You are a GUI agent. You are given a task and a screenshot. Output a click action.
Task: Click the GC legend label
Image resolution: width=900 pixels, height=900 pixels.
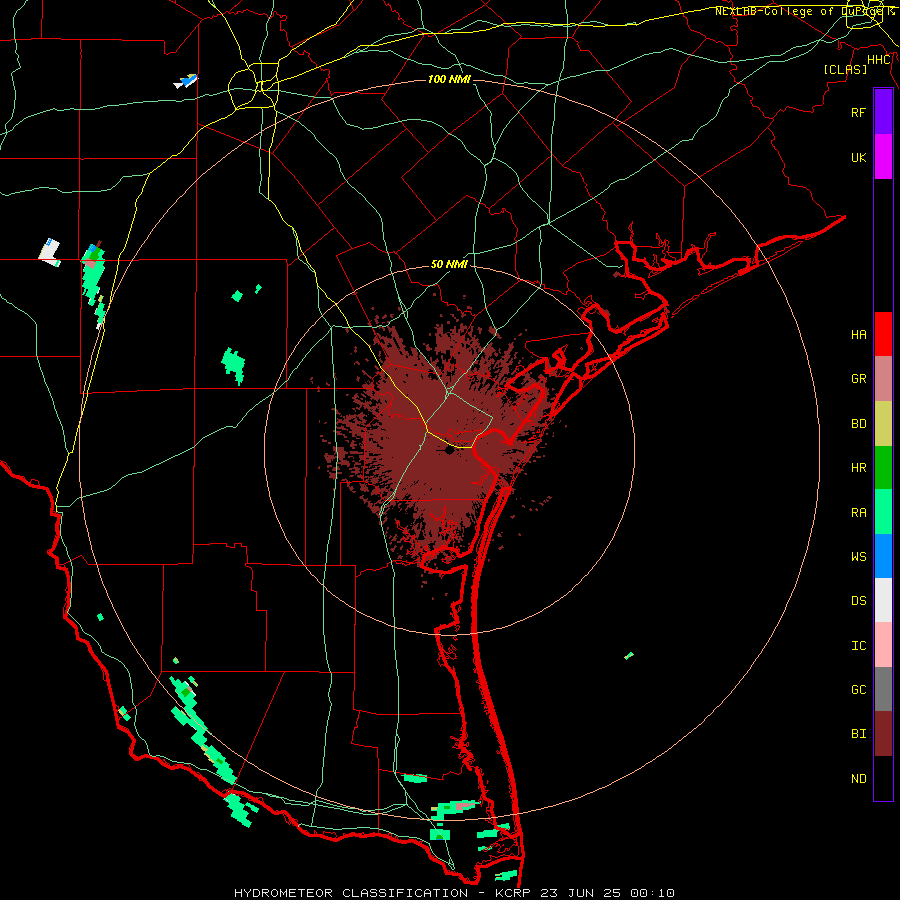pyautogui.click(x=858, y=690)
